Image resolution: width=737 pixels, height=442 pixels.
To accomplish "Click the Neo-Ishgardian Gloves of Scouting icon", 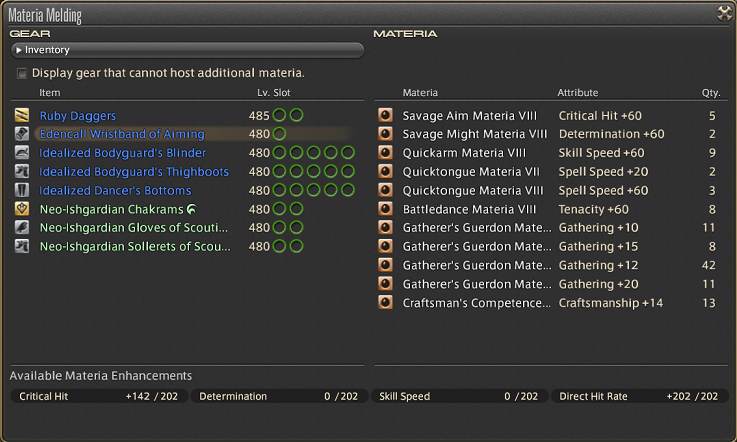I will [22, 228].
